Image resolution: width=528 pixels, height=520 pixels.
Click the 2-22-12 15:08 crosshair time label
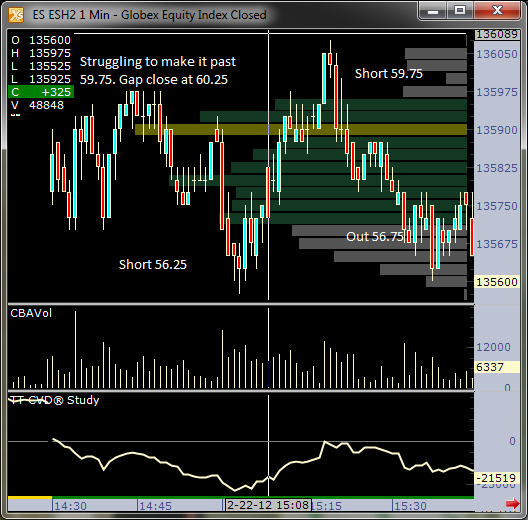[x=268, y=505]
